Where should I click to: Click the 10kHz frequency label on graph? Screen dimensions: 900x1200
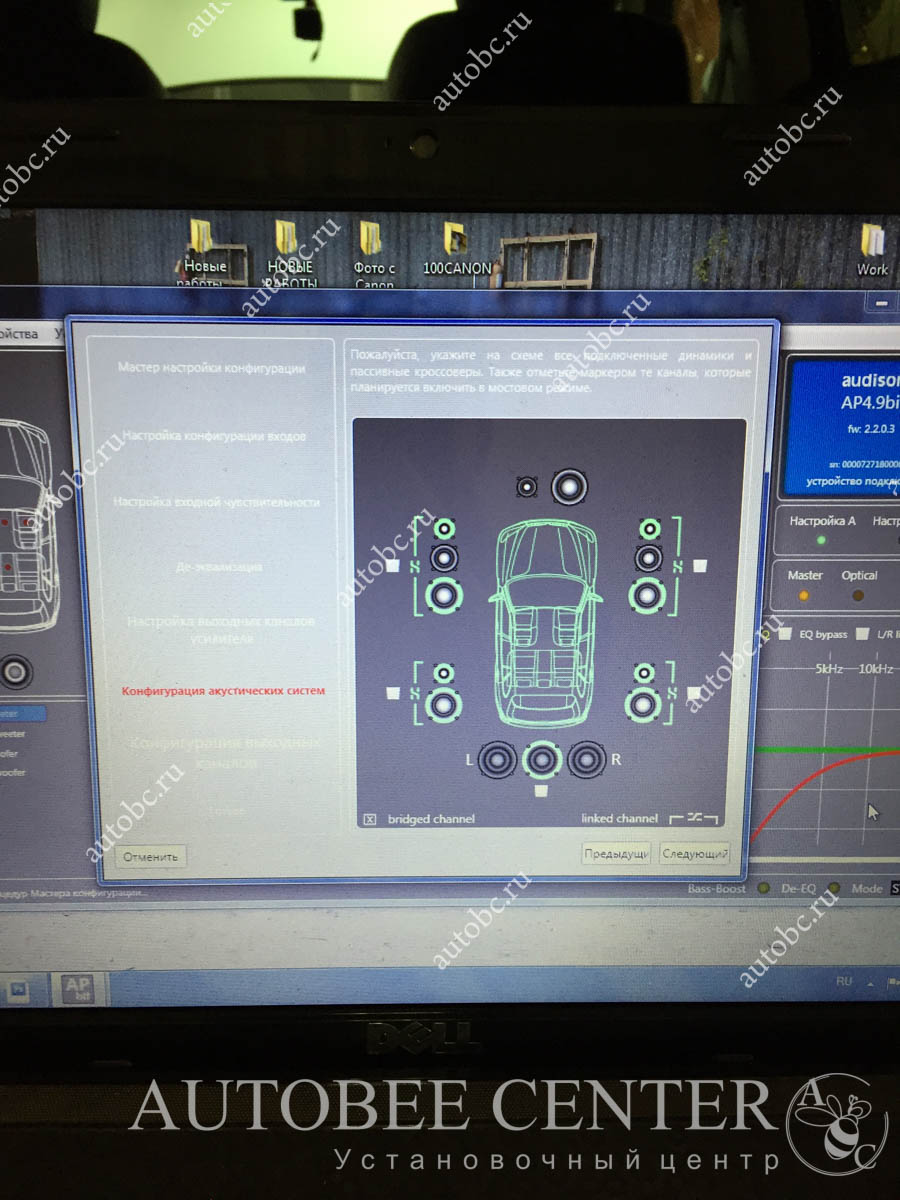pos(874,667)
